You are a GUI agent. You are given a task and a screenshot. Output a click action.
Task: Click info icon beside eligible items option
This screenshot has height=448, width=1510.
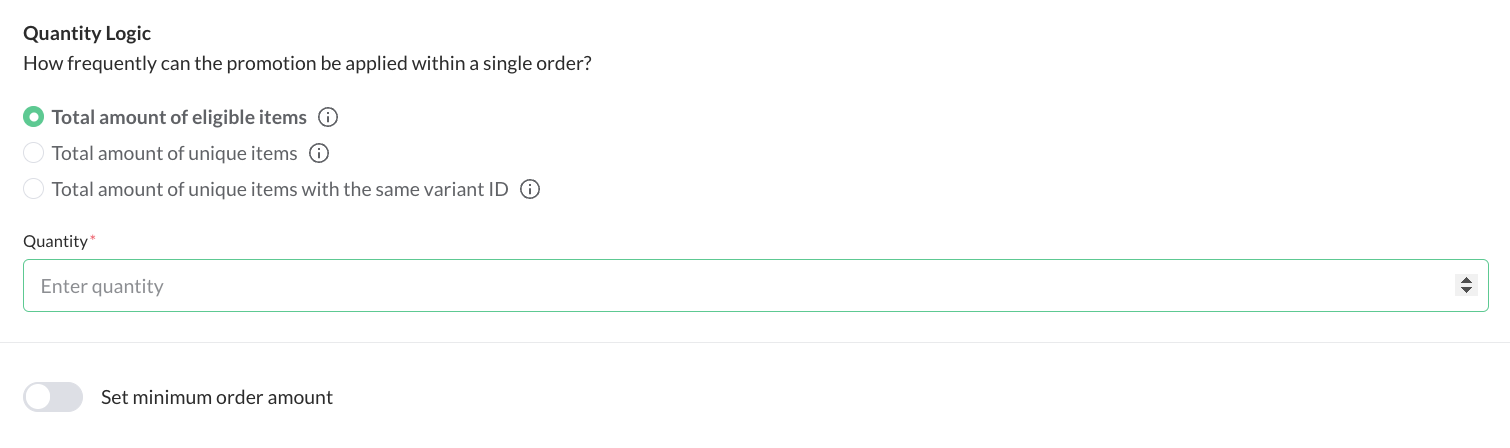pos(328,118)
